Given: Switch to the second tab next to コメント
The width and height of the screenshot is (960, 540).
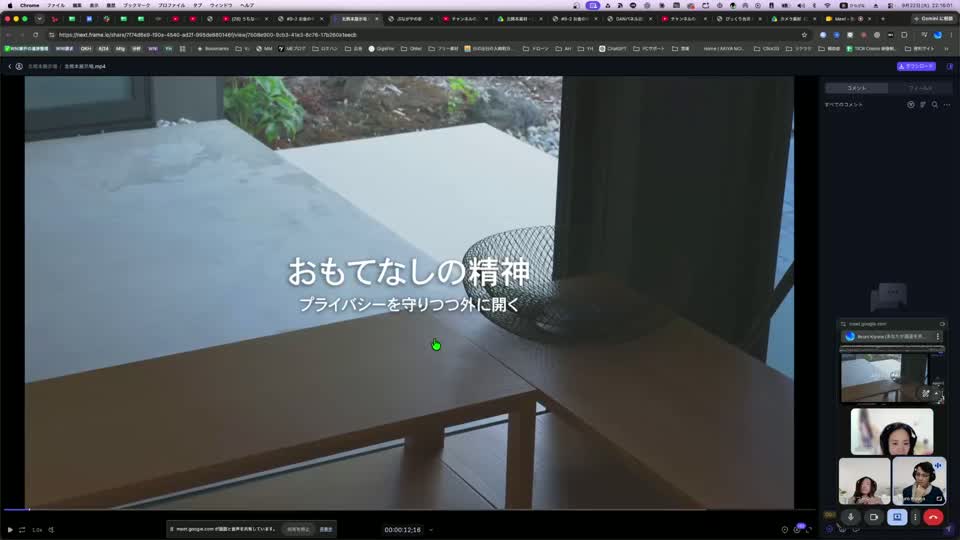Looking at the screenshot, I should pos(920,88).
